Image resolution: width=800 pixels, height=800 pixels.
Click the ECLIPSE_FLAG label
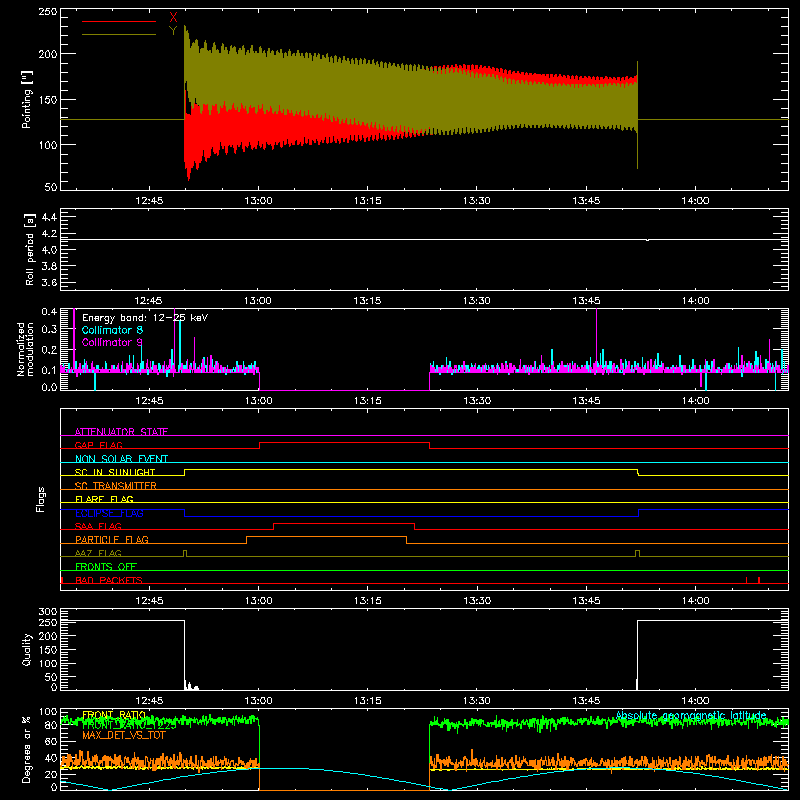click(109, 513)
